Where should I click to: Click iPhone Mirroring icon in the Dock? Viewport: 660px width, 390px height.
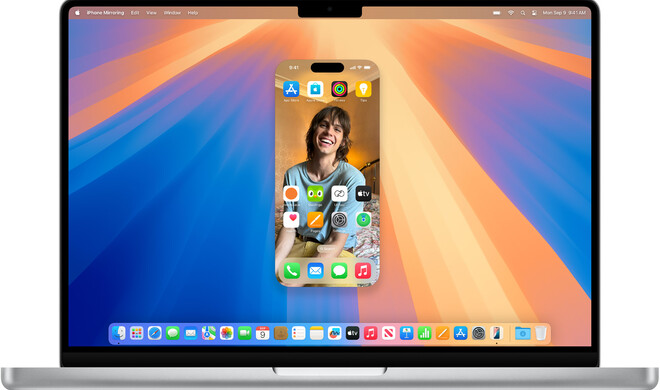[496, 333]
